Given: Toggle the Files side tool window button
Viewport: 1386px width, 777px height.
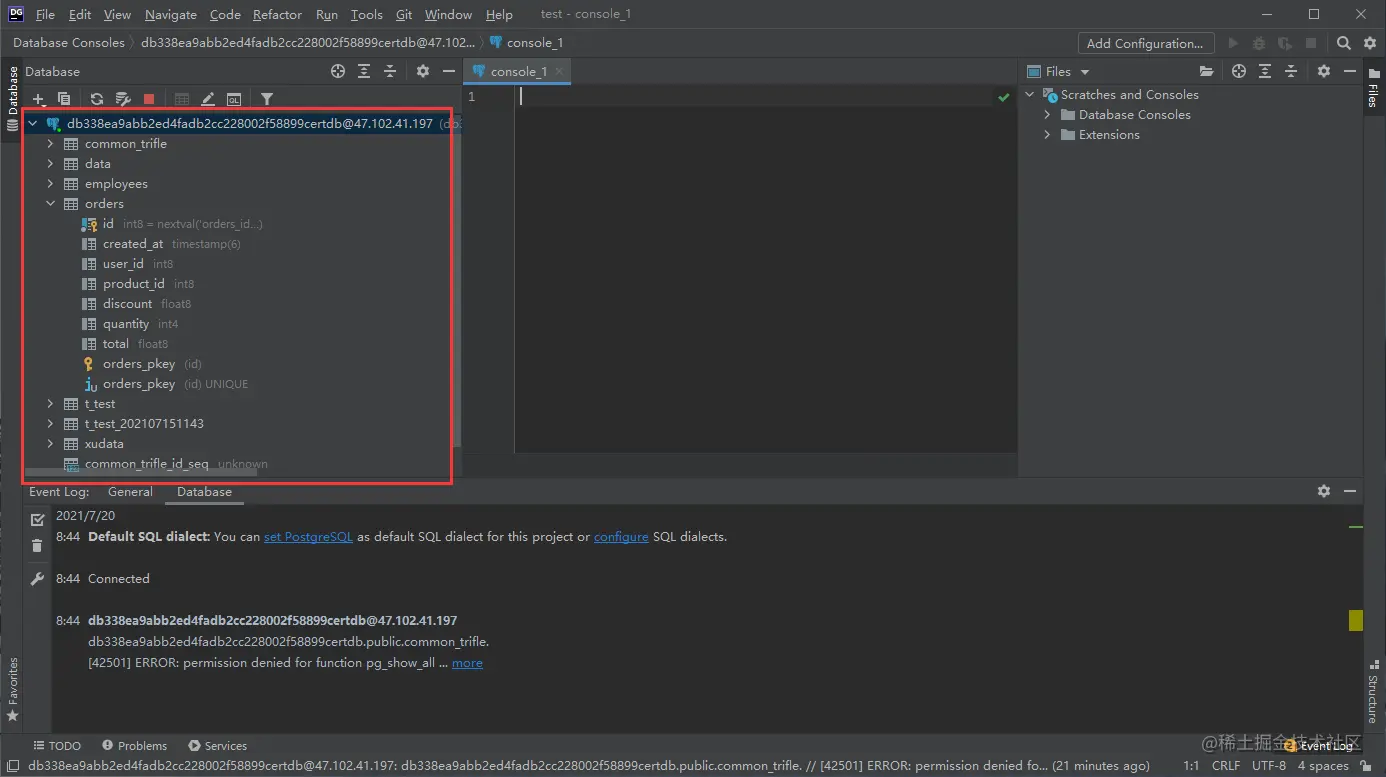Looking at the screenshot, I should tap(1373, 89).
